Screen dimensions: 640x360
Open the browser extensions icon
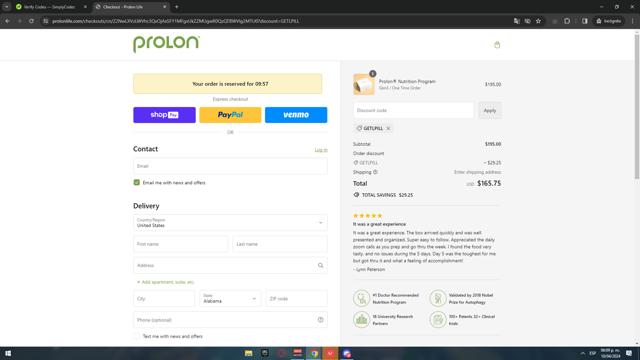pyautogui.click(x=567, y=21)
